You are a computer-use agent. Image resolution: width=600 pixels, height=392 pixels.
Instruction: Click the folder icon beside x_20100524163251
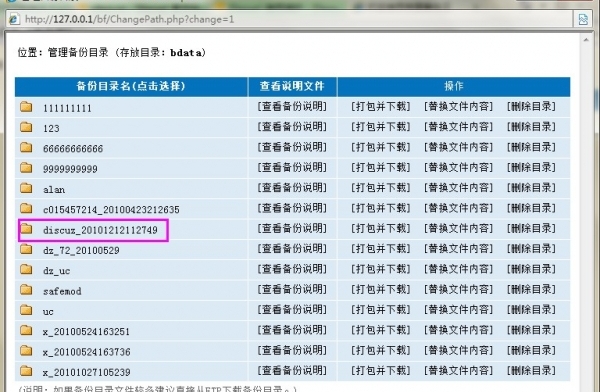26,330
